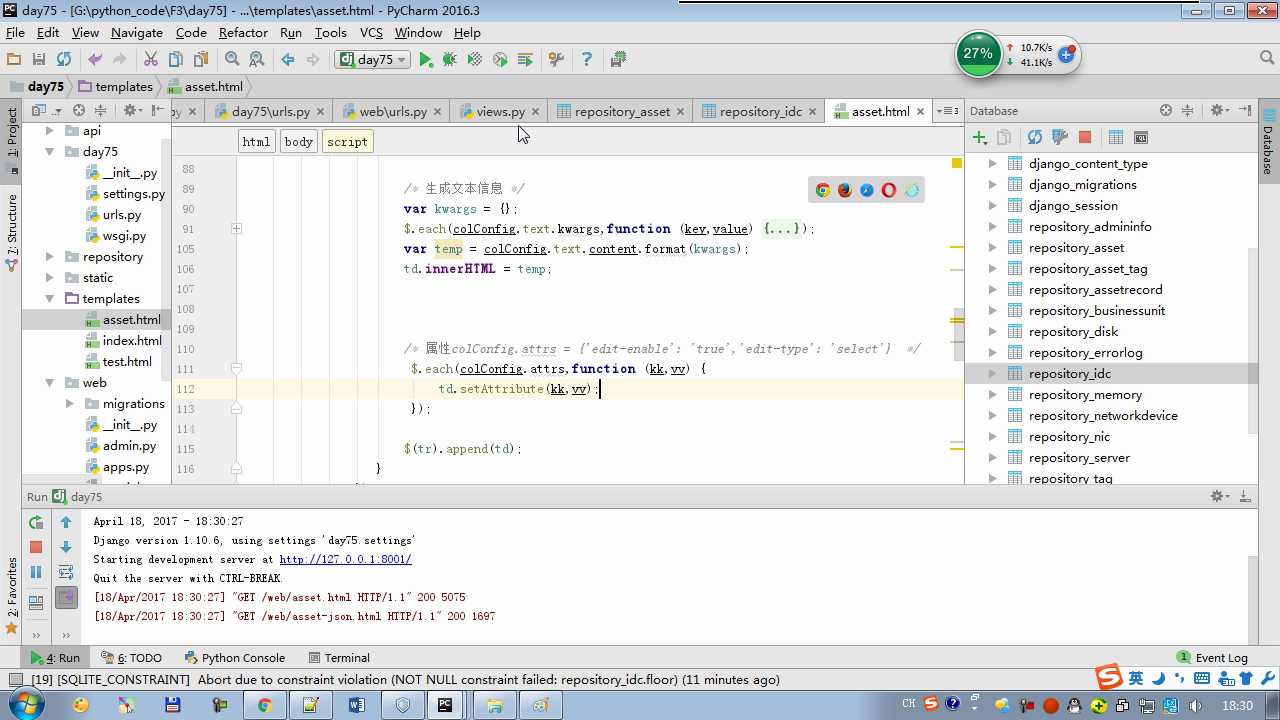
Task: Show hidden editor tabs dropdown
Action: point(950,111)
